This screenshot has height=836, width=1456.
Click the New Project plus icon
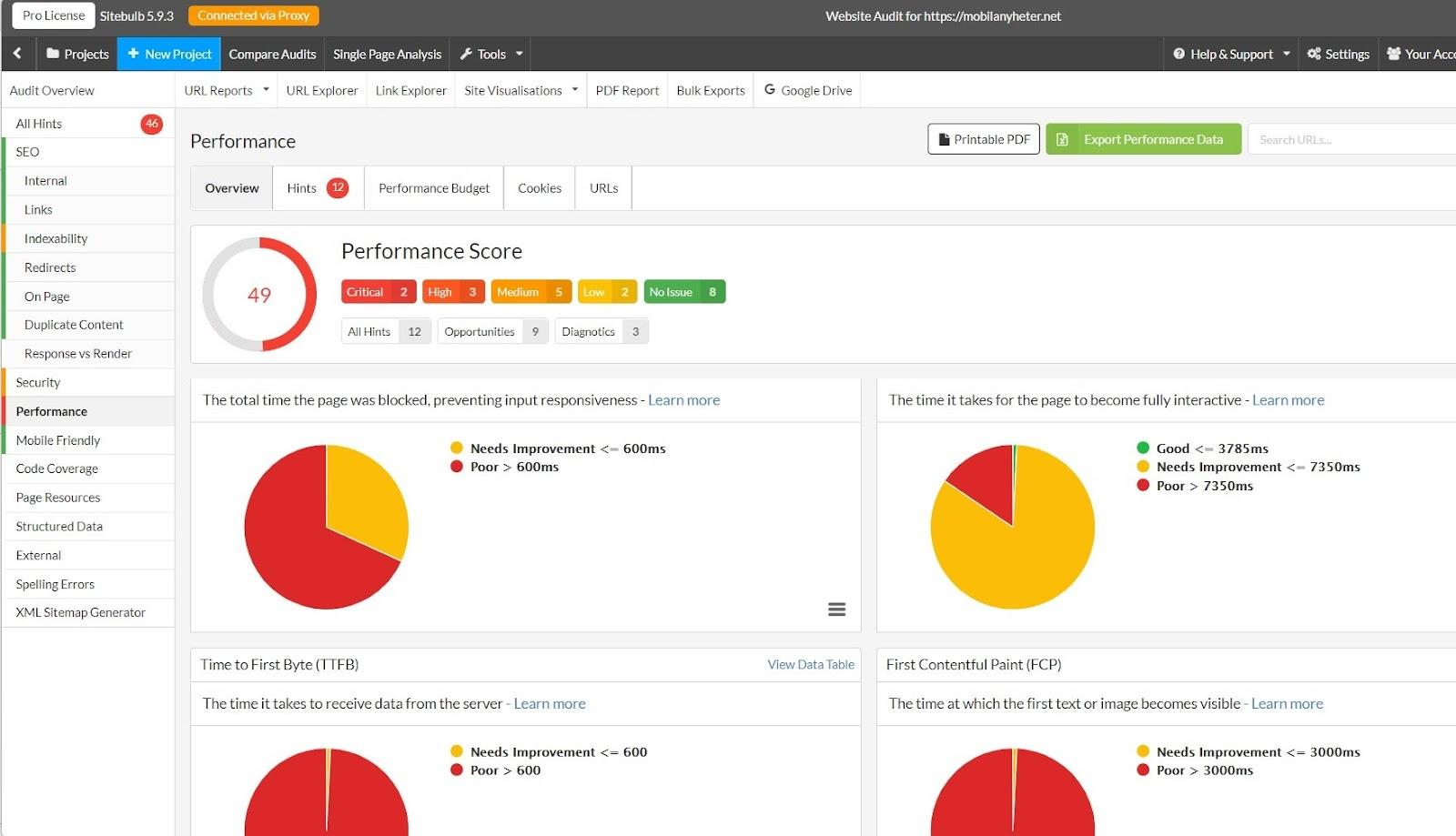pos(133,54)
